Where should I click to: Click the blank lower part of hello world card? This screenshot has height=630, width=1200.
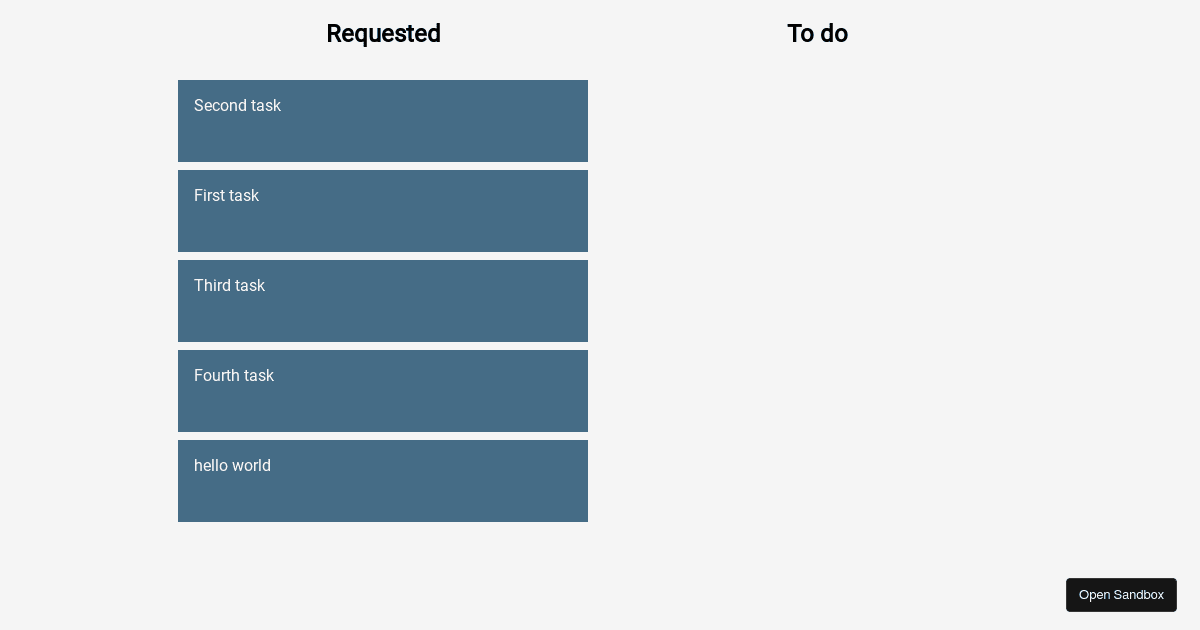[x=383, y=503]
